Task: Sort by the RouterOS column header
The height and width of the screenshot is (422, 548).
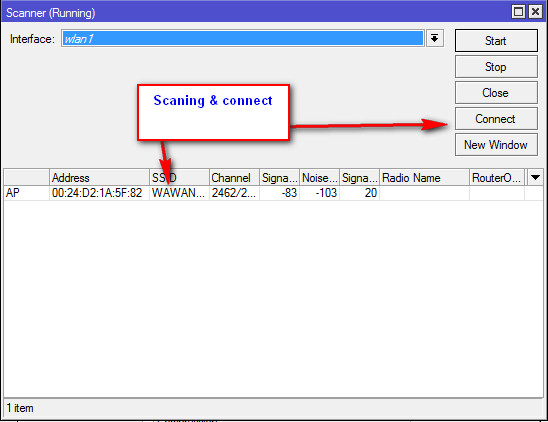Action: click(497, 178)
